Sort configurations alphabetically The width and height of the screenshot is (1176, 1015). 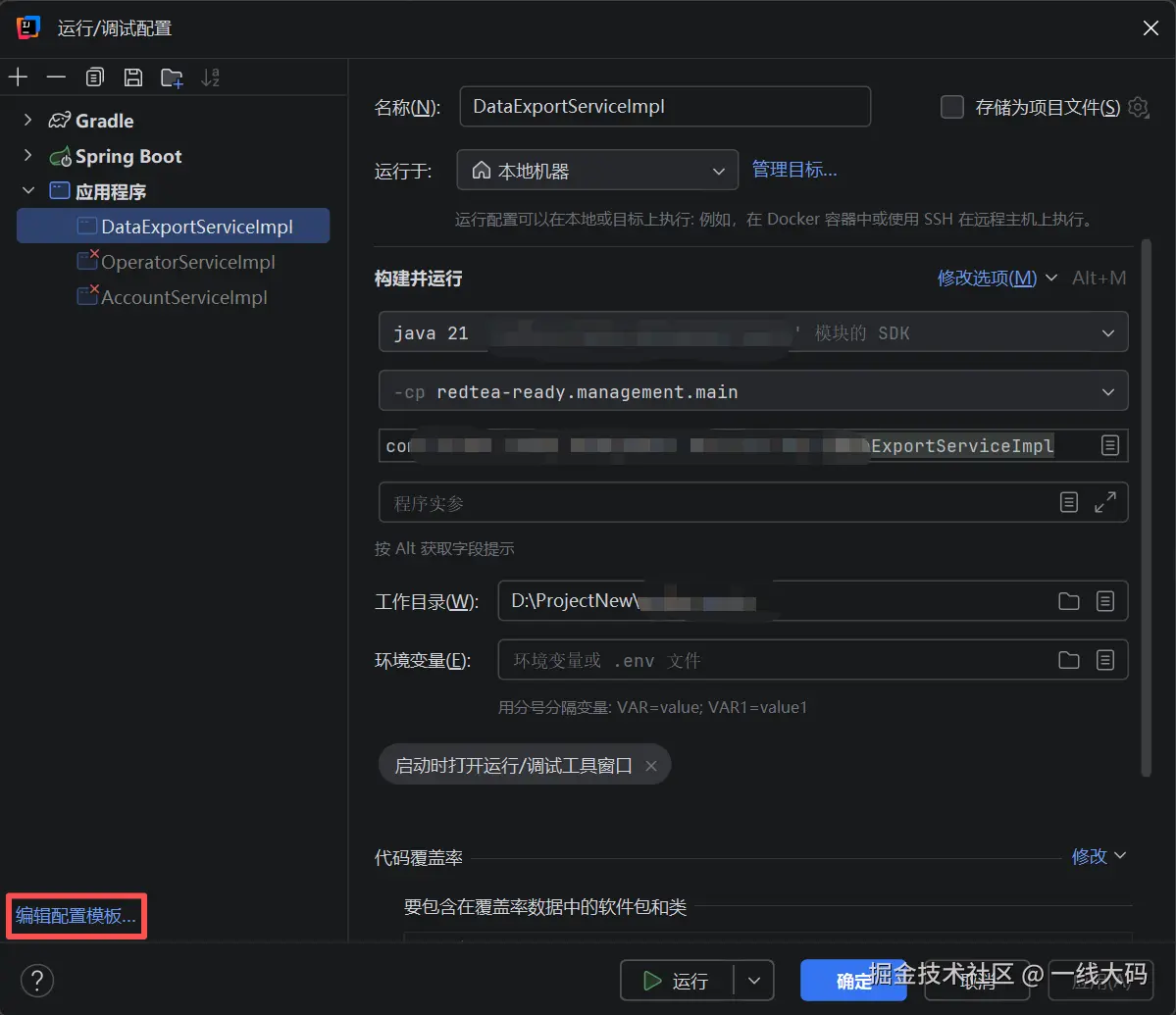[x=211, y=77]
